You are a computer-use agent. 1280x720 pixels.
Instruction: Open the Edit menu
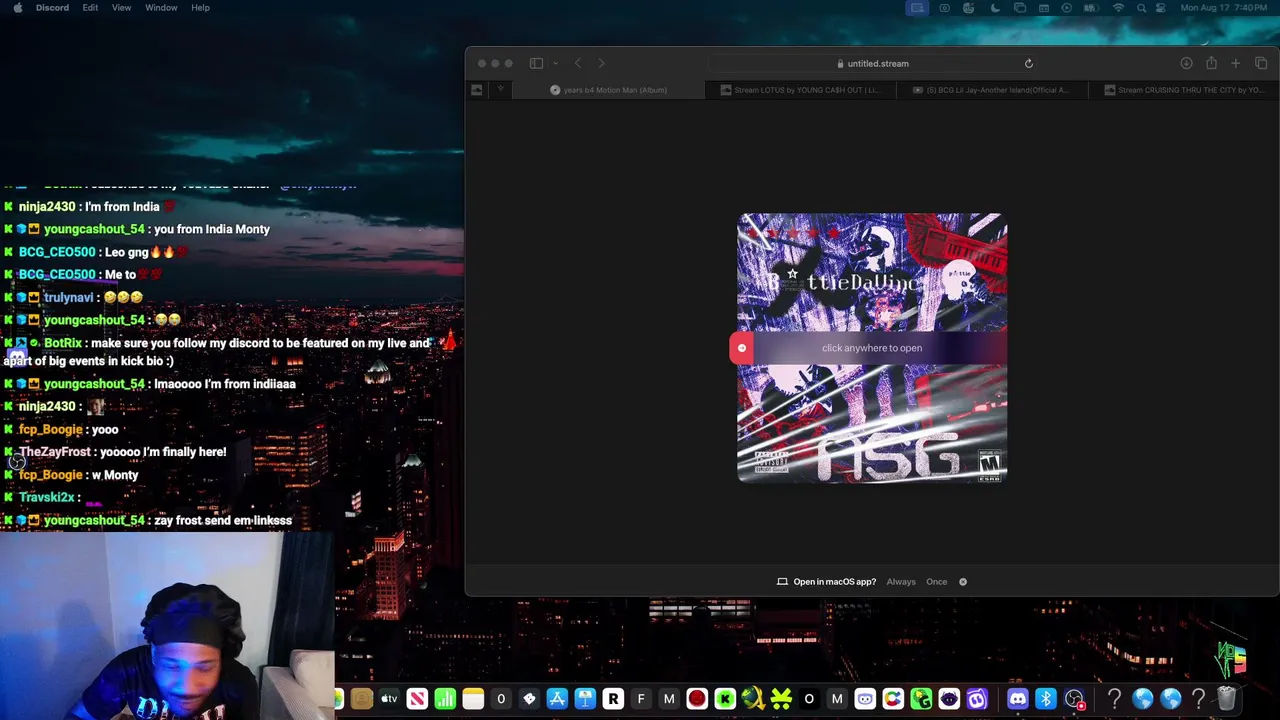pyautogui.click(x=90, y=8)
